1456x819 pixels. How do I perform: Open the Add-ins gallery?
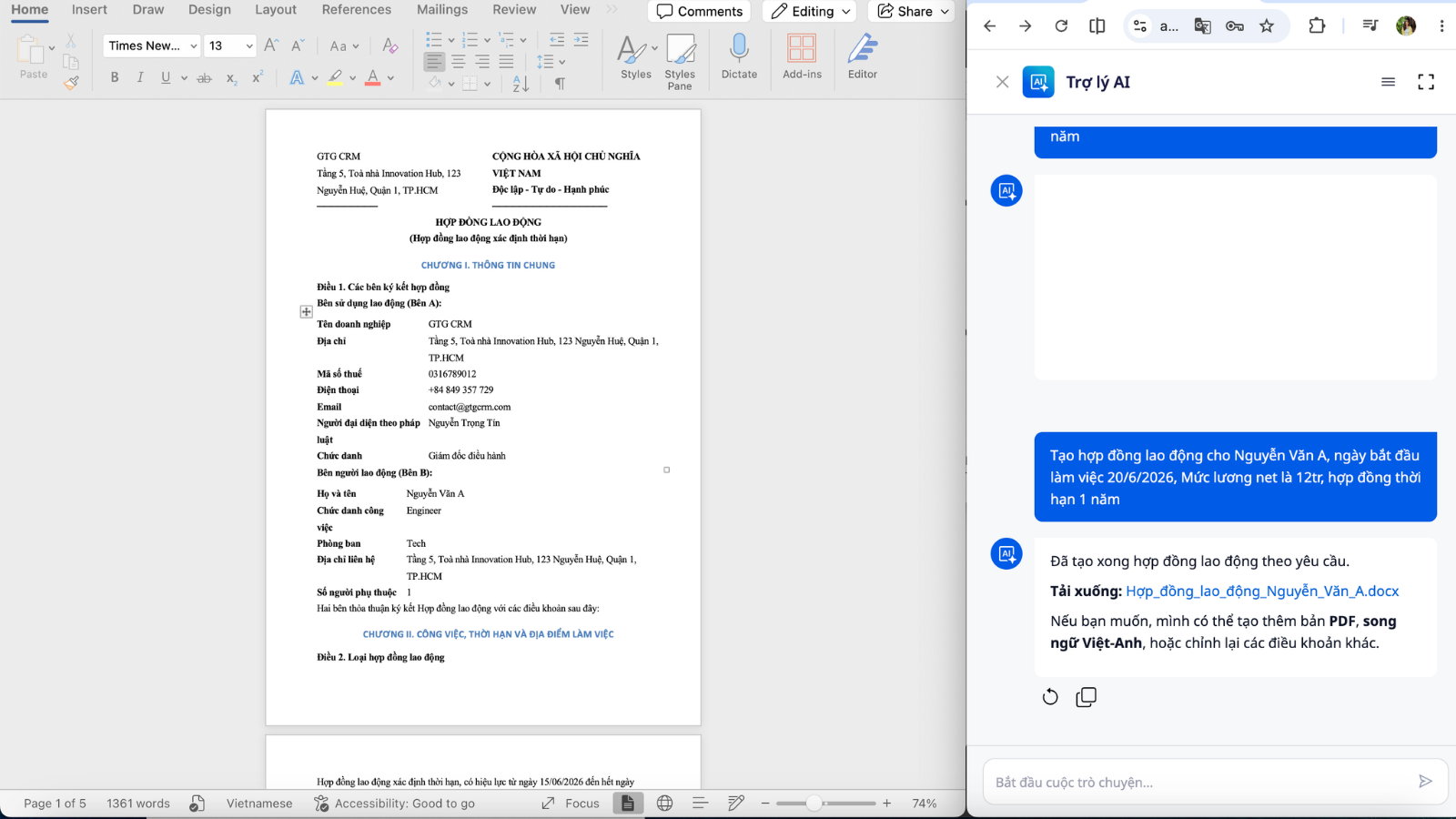[x=802, y=56]
